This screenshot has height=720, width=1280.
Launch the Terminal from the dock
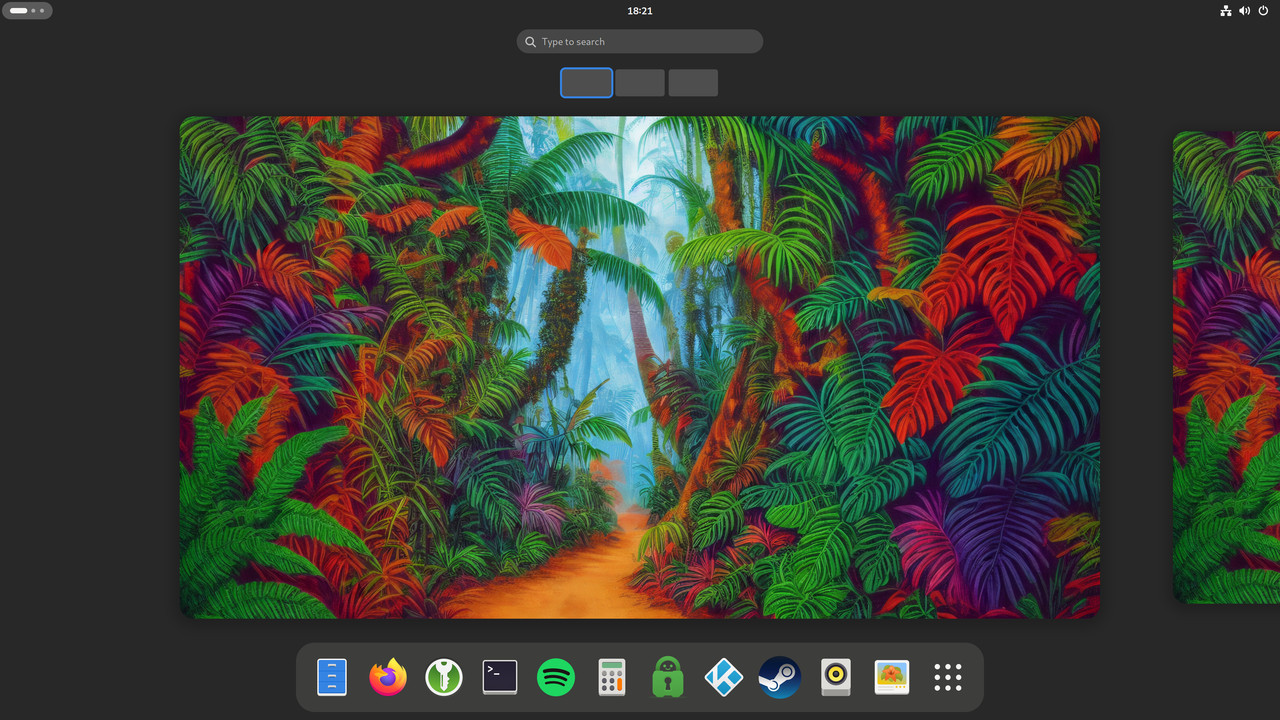(500, 677)
